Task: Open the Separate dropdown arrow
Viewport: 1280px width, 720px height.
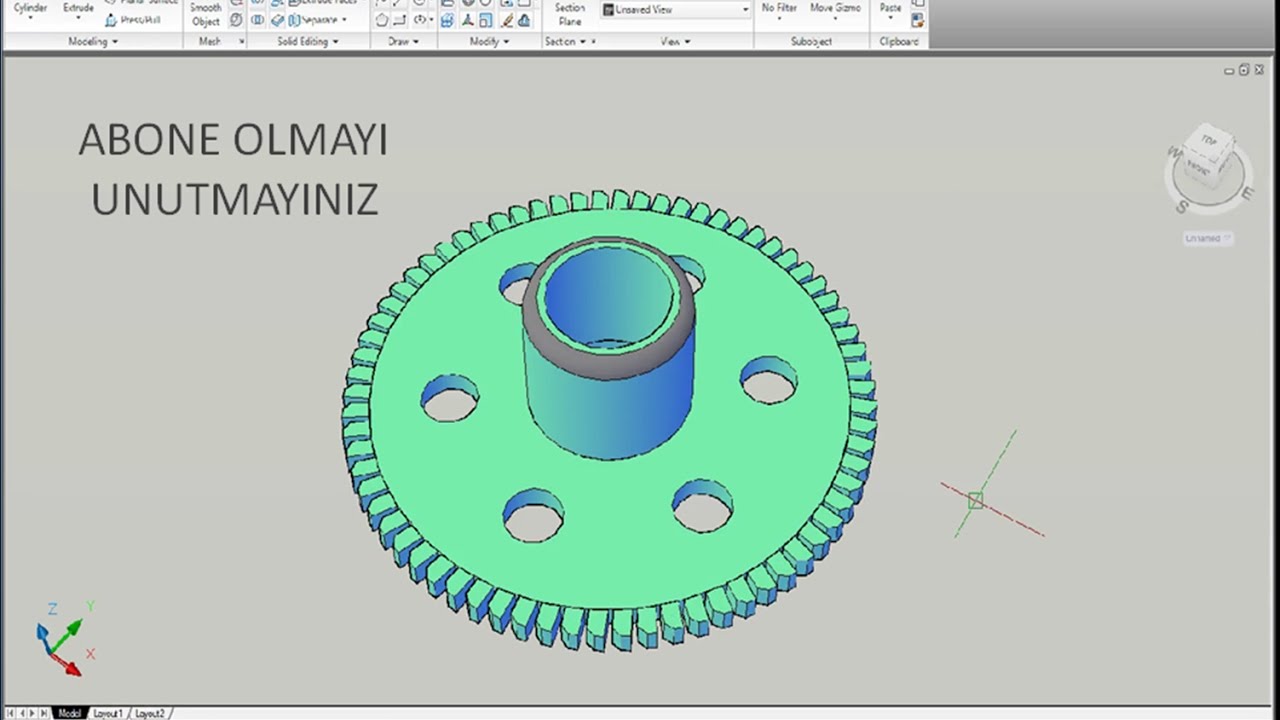Action: [x=344, y=20]
